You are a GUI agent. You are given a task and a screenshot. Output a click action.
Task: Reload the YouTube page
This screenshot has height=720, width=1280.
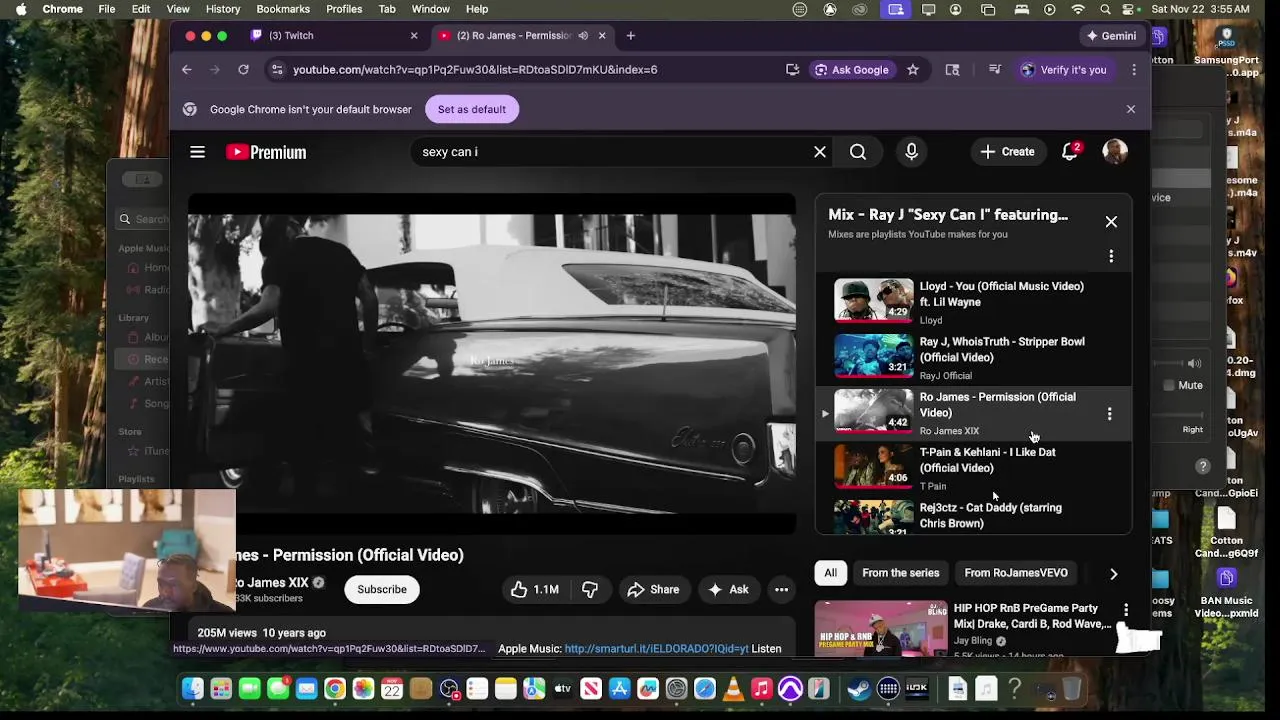click(x=243, y=70)
